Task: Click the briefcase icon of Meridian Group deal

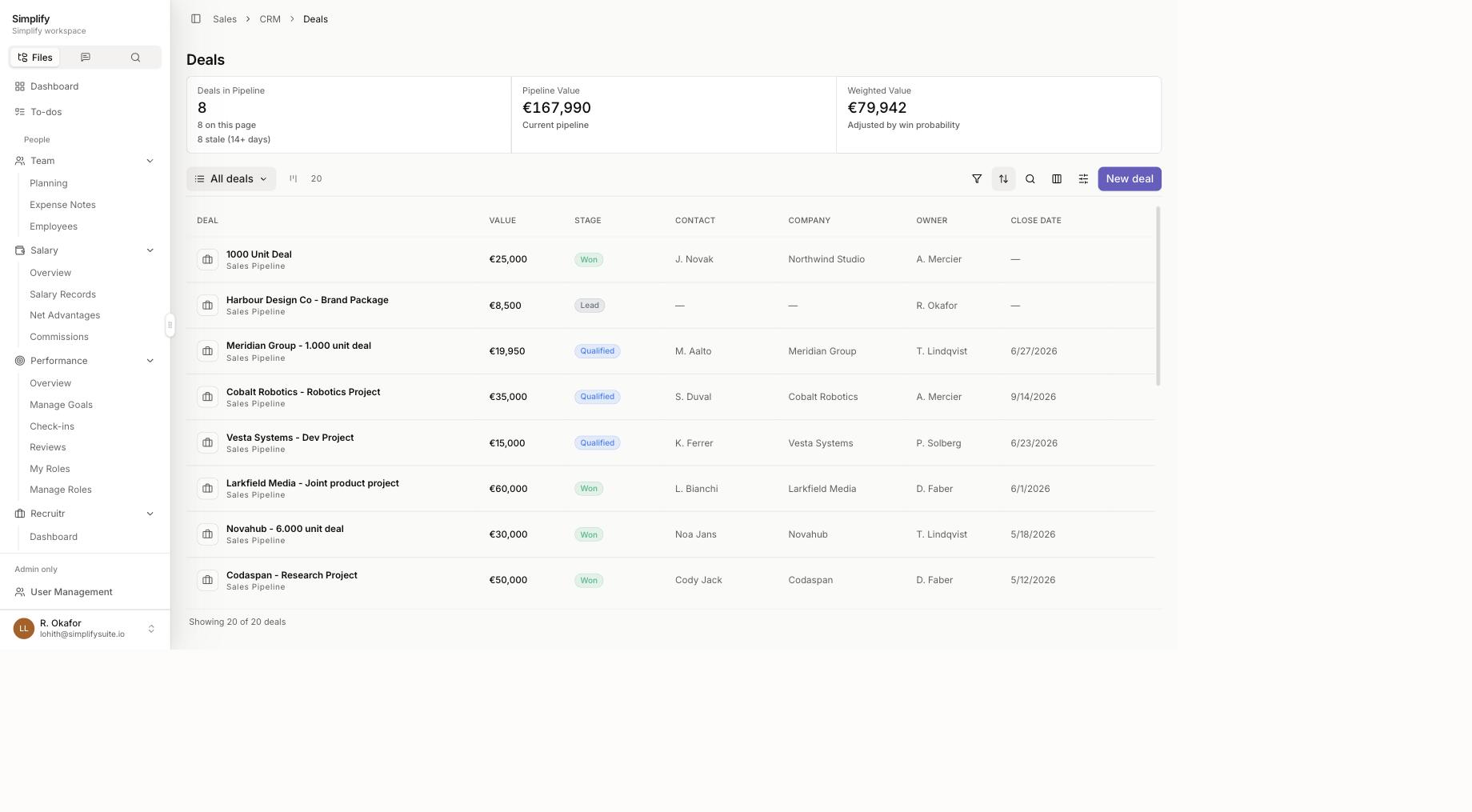Action: pos(207,351)
